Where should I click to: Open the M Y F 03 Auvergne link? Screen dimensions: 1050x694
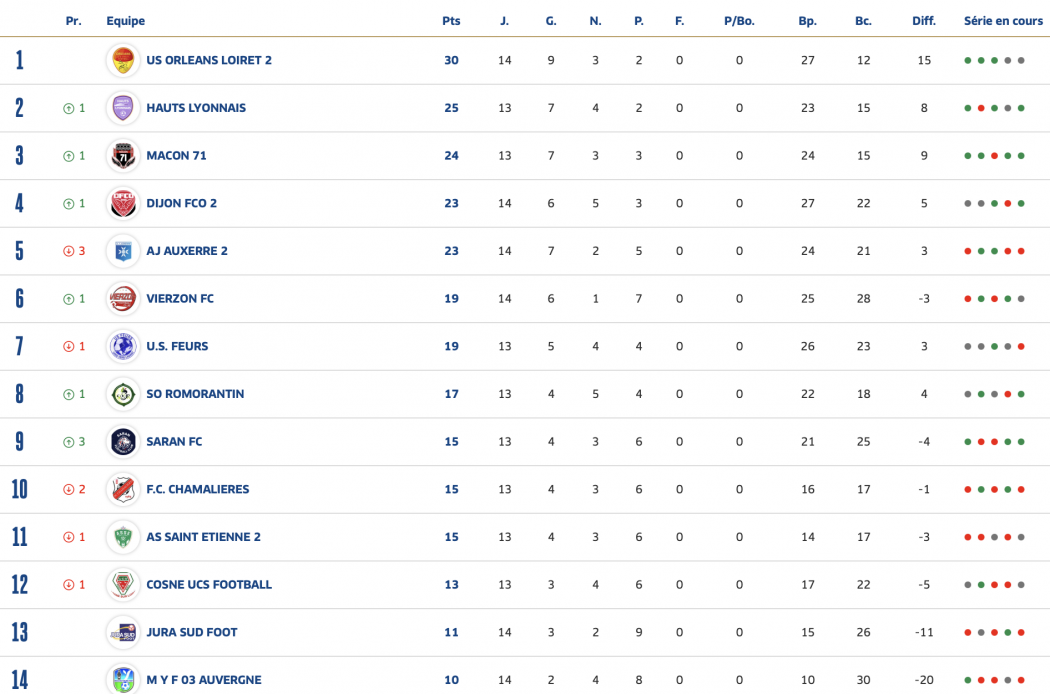204,680
